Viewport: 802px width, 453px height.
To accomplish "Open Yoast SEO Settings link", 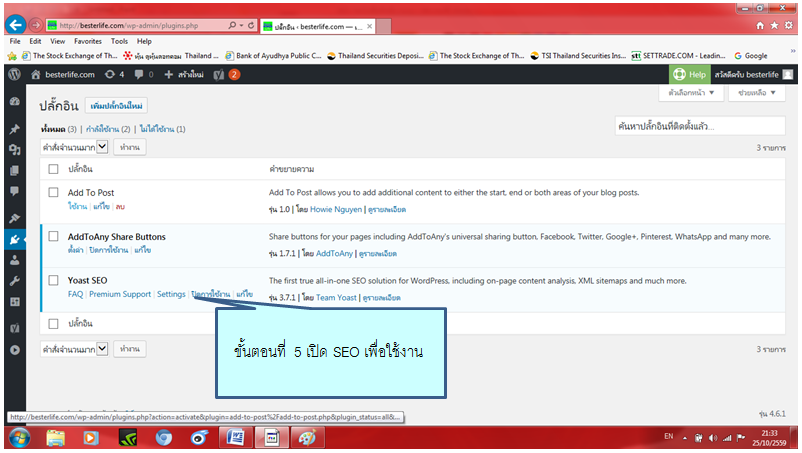I will click(171, 294).
